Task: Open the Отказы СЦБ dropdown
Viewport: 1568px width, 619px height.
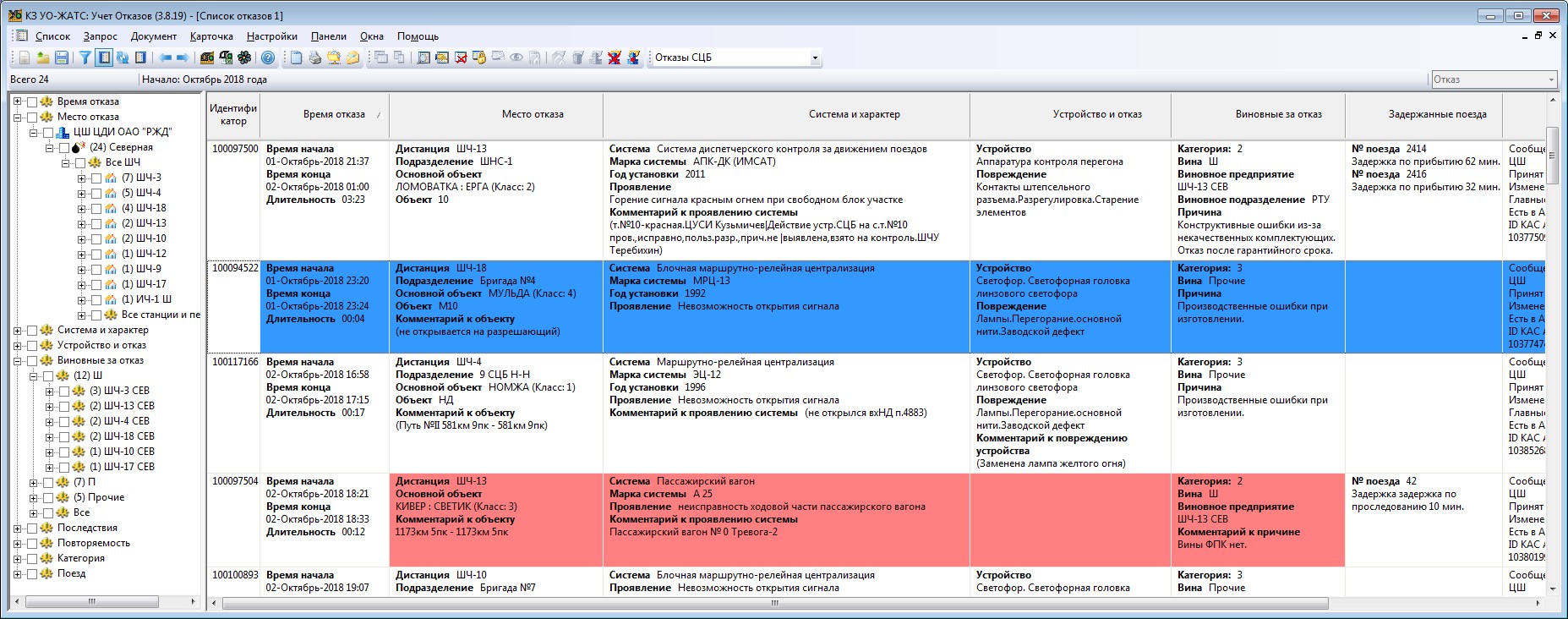Action: (x=815, y=58)
